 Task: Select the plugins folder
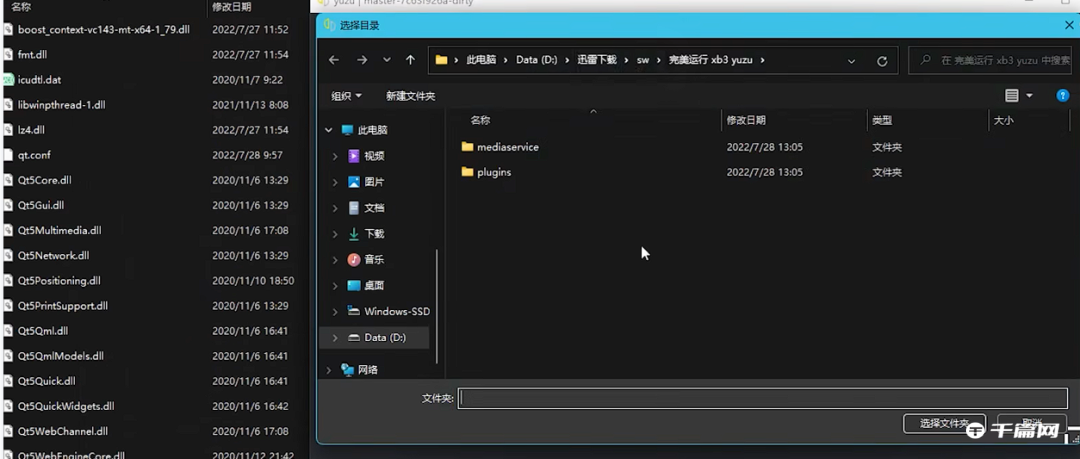[486, 172]
